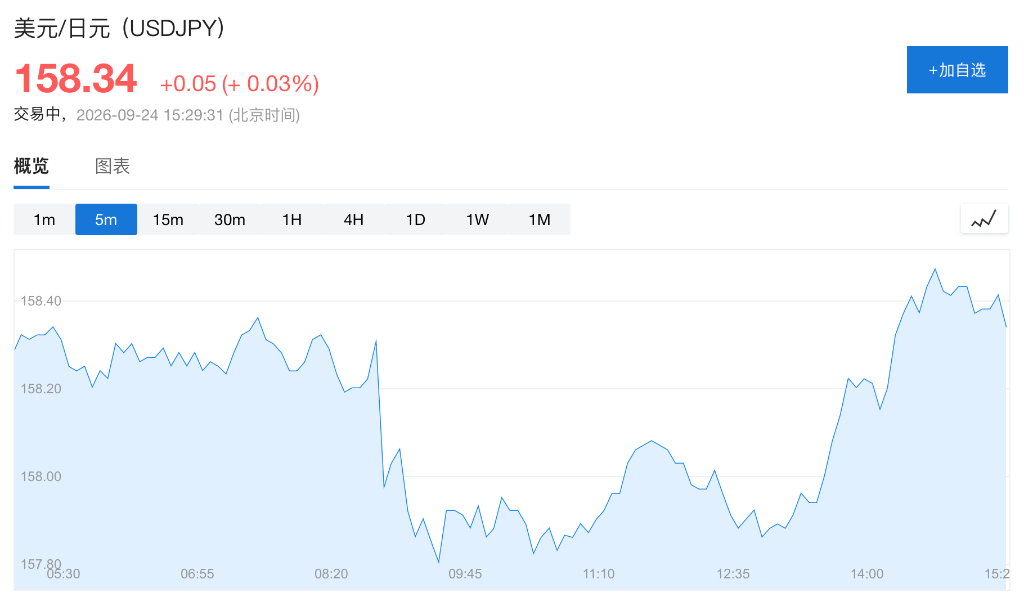
Task: Click the +0.05 (+0.03%) change text
Action: click(240, 84)
